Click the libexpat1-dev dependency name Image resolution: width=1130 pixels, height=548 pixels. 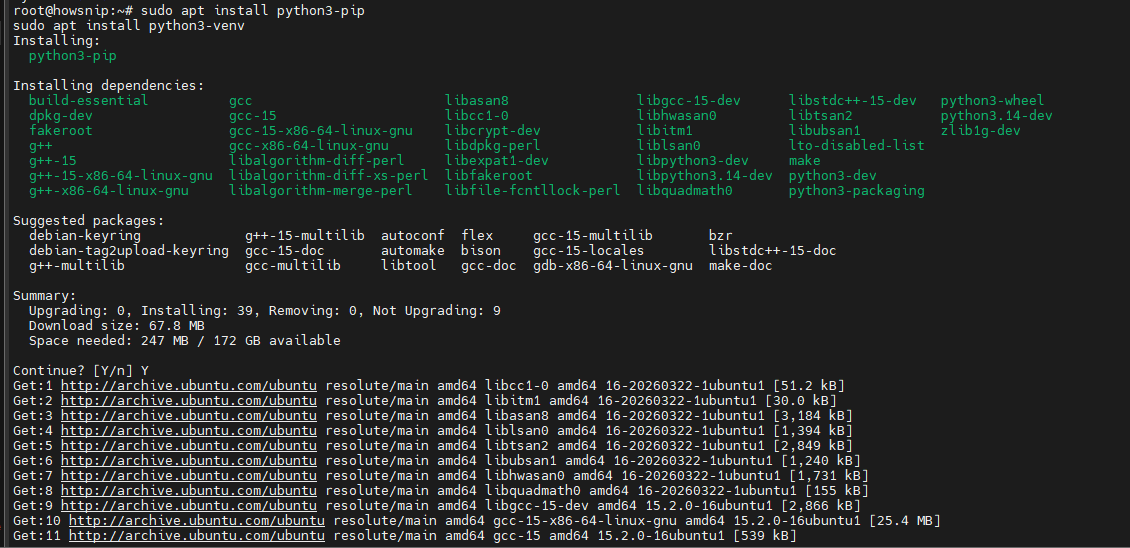click(497, 161)
